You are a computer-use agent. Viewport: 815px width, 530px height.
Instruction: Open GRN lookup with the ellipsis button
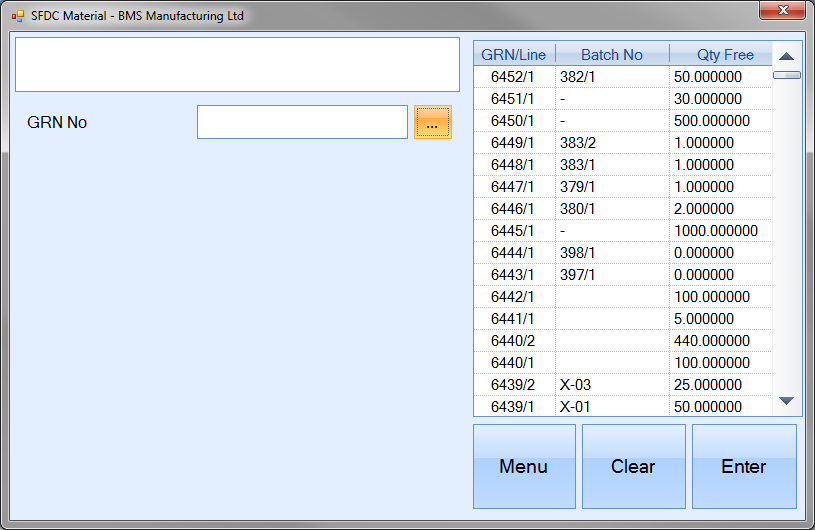click(432, 123)
